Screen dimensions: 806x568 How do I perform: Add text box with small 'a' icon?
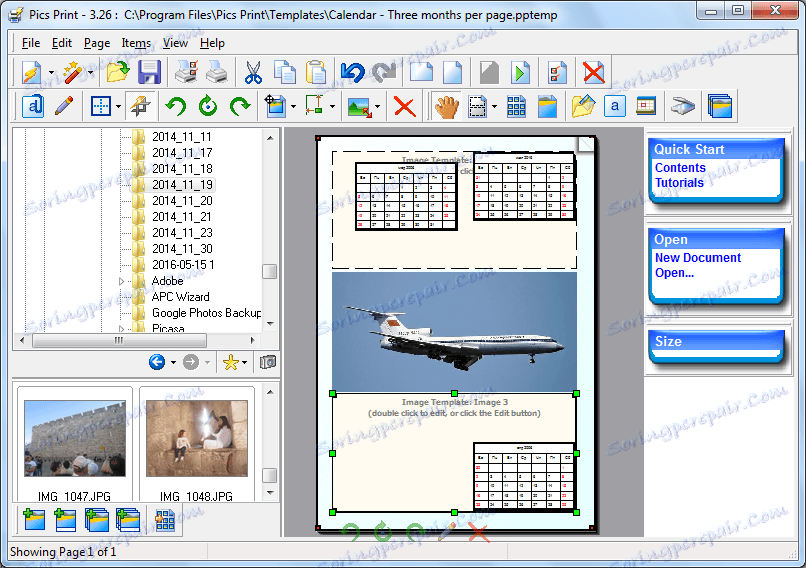tap(615, 106)
